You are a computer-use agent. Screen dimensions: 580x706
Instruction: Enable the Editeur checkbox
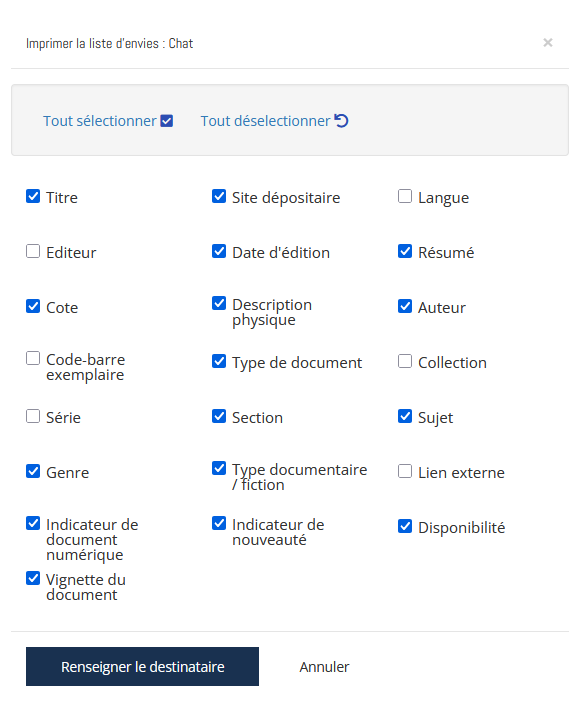pyautogui.click(x=33, y=251)
